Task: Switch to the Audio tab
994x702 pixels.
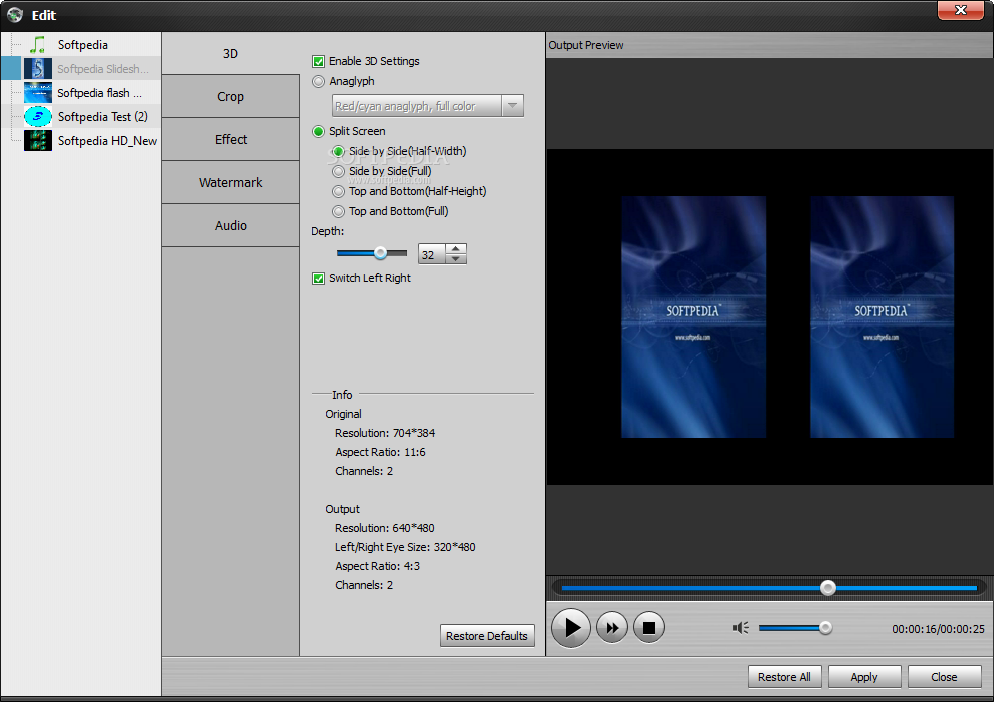Action: (230, 226)
